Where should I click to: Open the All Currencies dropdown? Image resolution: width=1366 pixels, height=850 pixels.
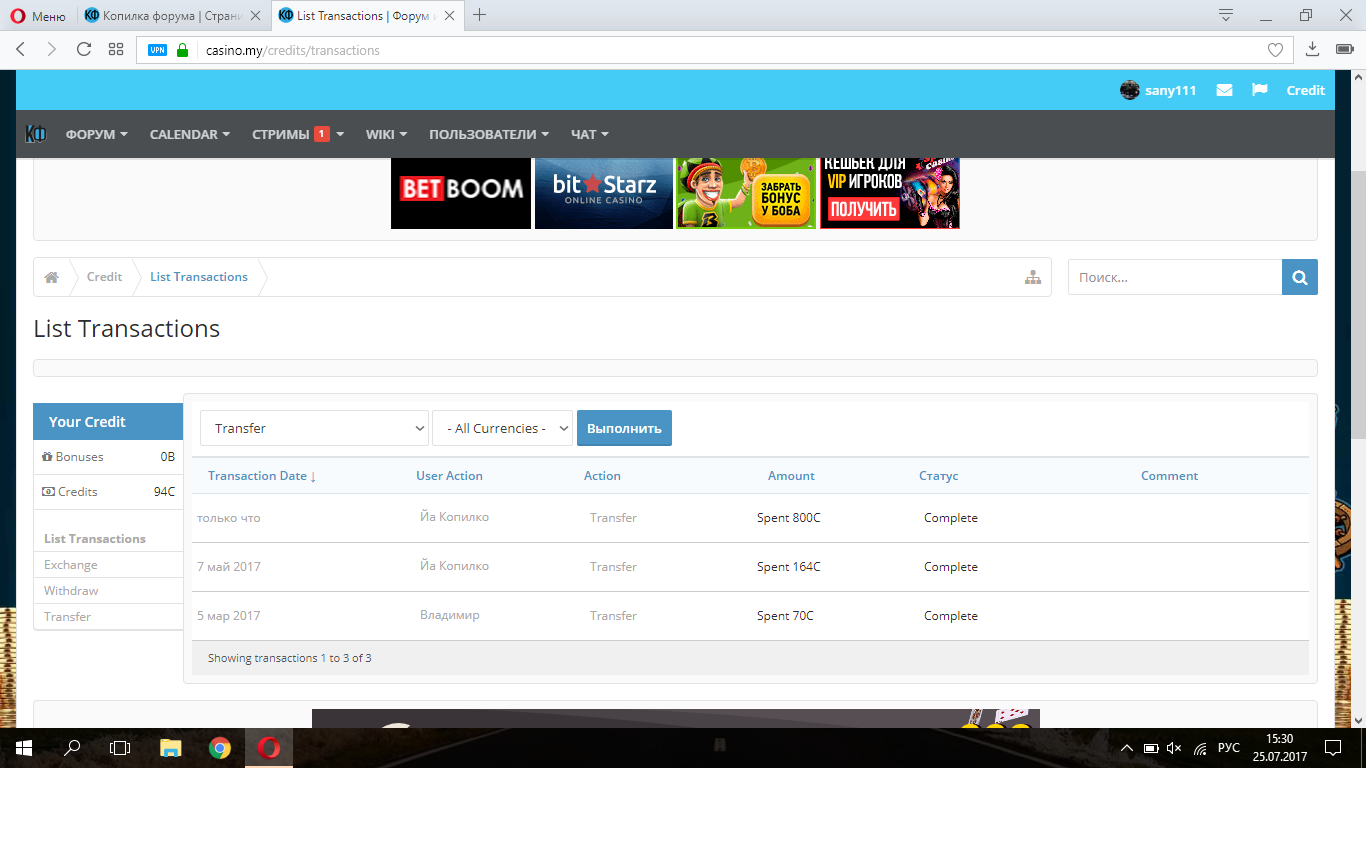click(502, 428)
